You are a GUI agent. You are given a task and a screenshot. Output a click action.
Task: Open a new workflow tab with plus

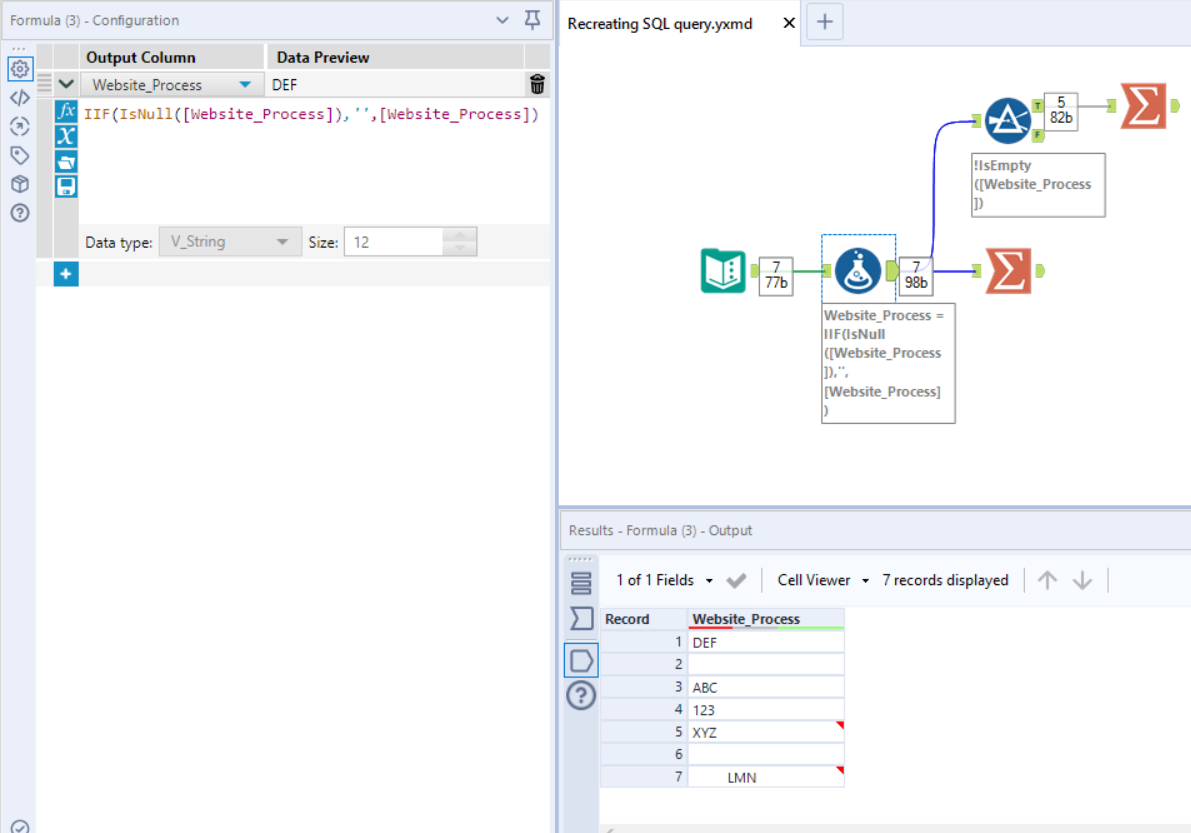[824, 22]
